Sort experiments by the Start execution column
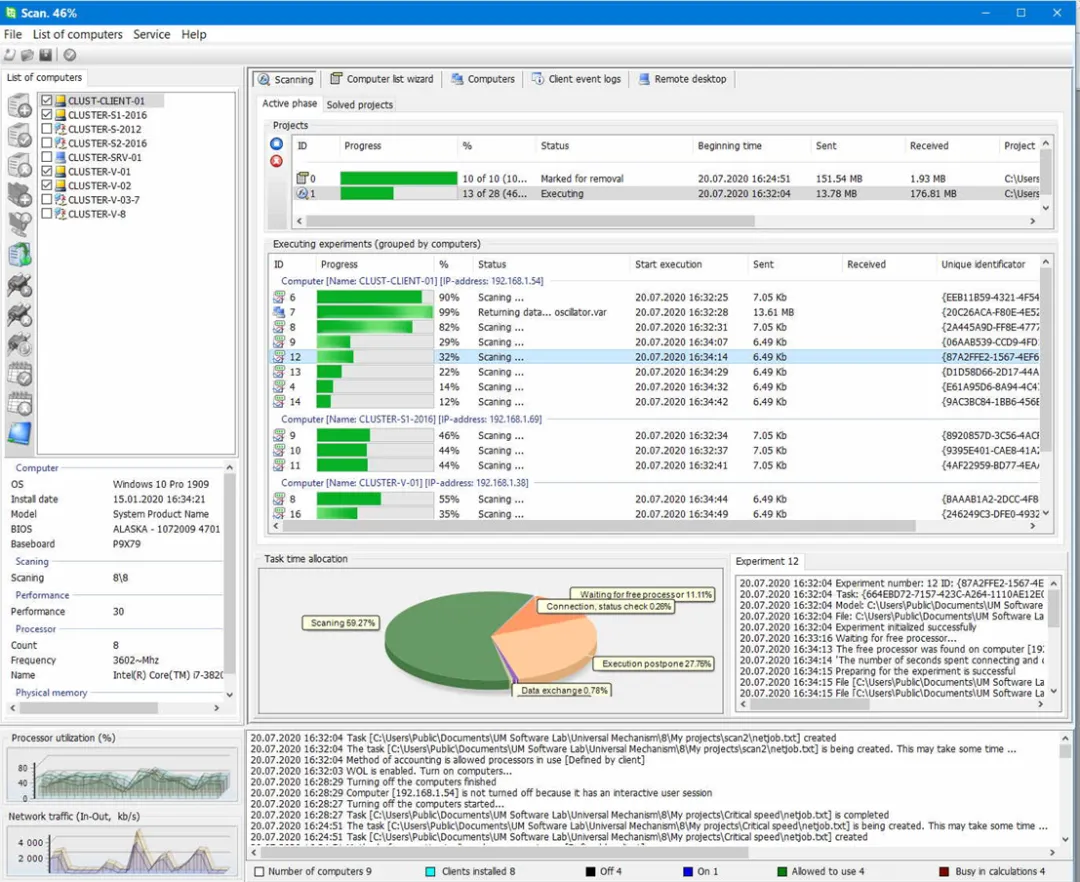This screenshot has height=882, width=1080. point(668,265)
